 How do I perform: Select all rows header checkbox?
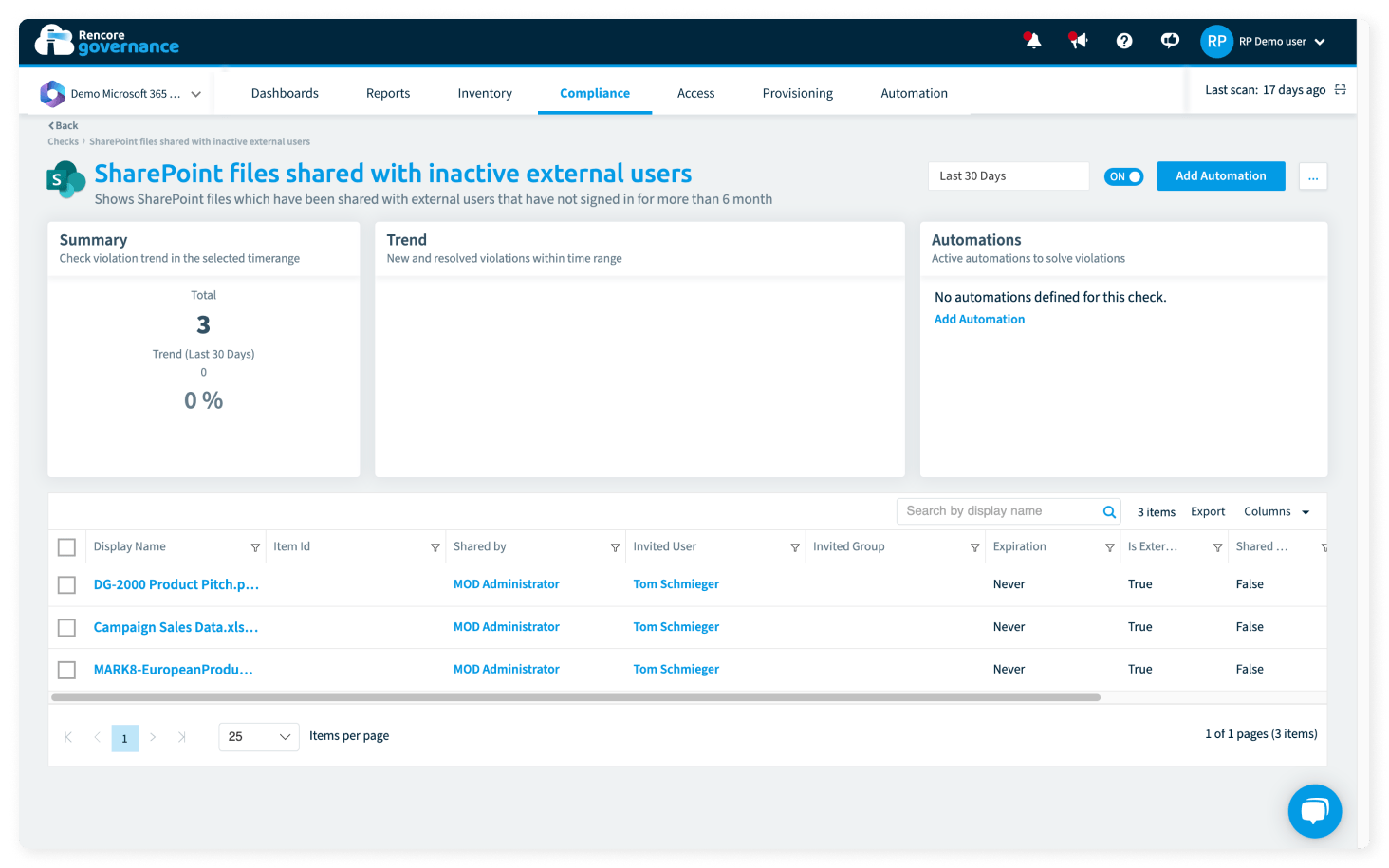click(66, 547)
